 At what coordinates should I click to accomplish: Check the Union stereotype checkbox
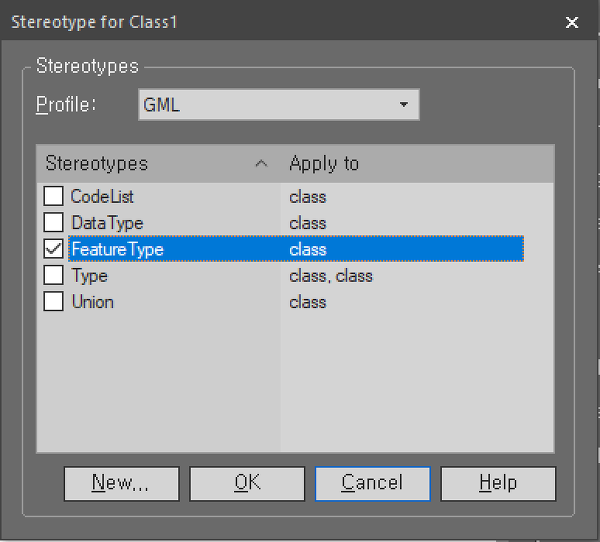(53, 302)
